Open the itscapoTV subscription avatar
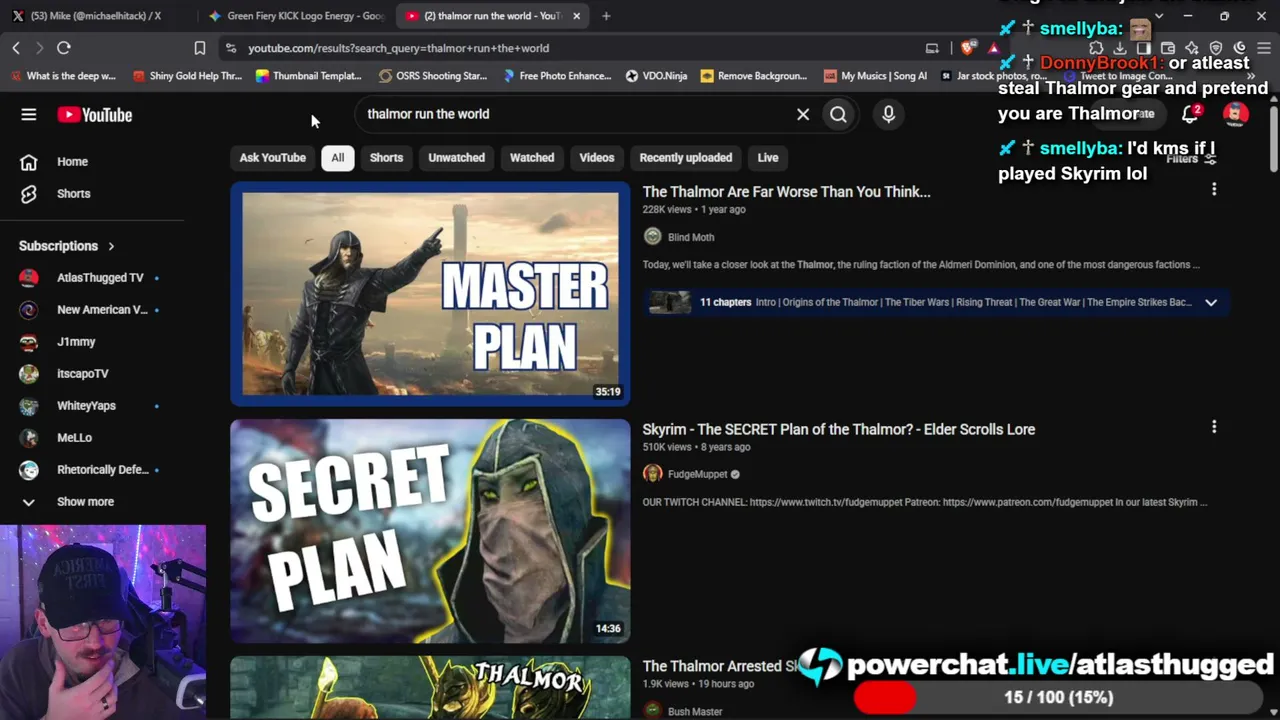The image size is (1280, 720). [29, 373]
